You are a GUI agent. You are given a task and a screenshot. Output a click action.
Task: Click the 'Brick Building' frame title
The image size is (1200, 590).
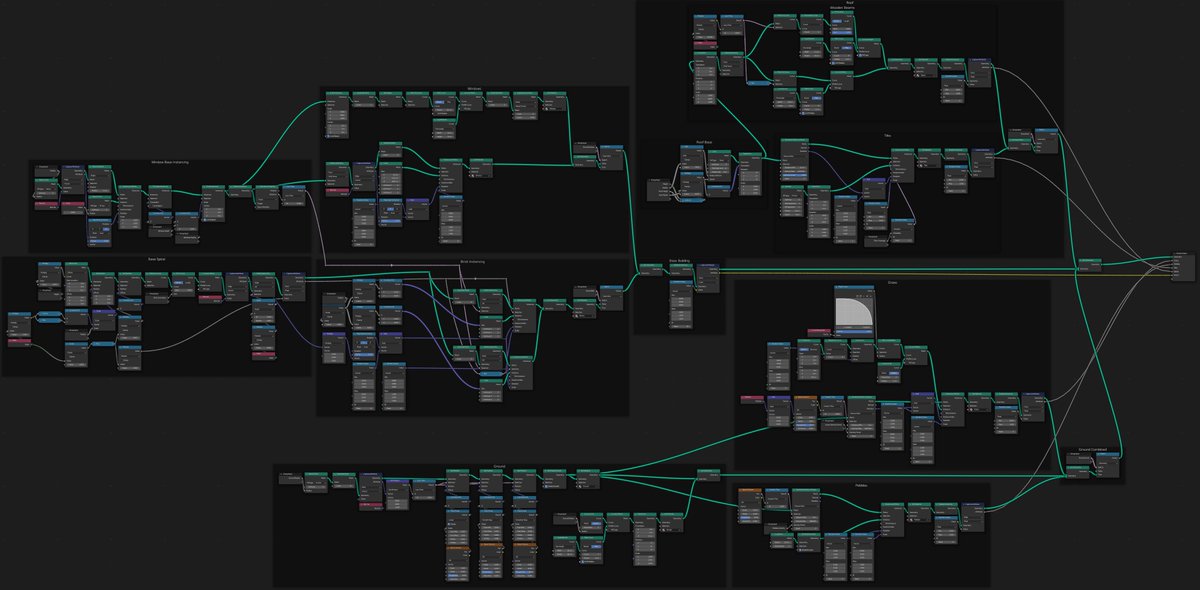(679, 259)
